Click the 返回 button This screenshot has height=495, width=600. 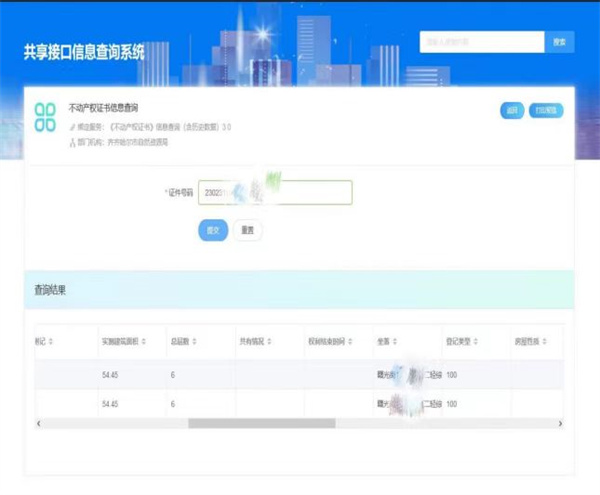pos(512,111)
